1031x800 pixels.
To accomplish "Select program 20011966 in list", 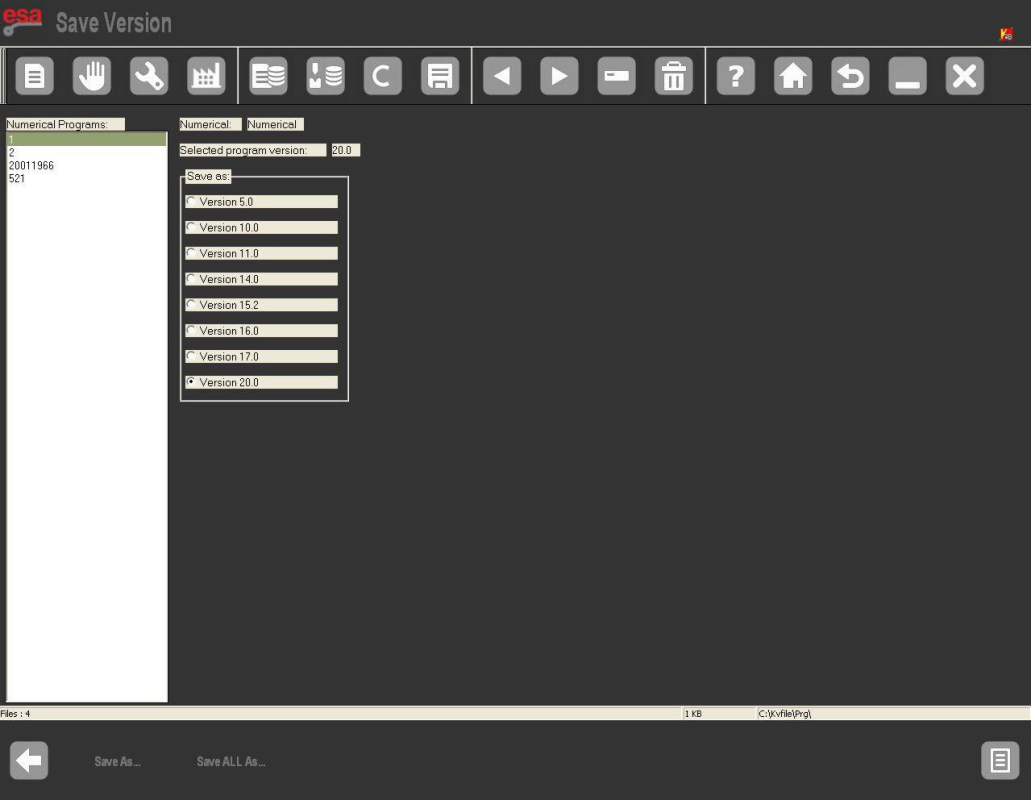I will pyautogui.click(x=32, y=166).
